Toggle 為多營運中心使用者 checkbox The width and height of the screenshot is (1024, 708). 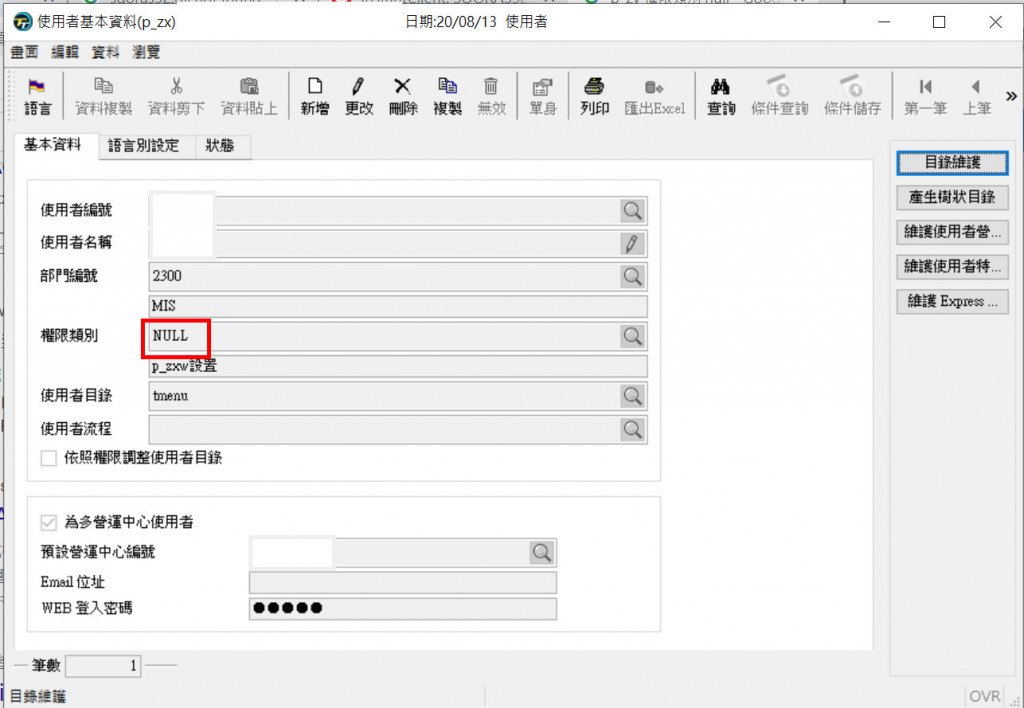point(49,522)
